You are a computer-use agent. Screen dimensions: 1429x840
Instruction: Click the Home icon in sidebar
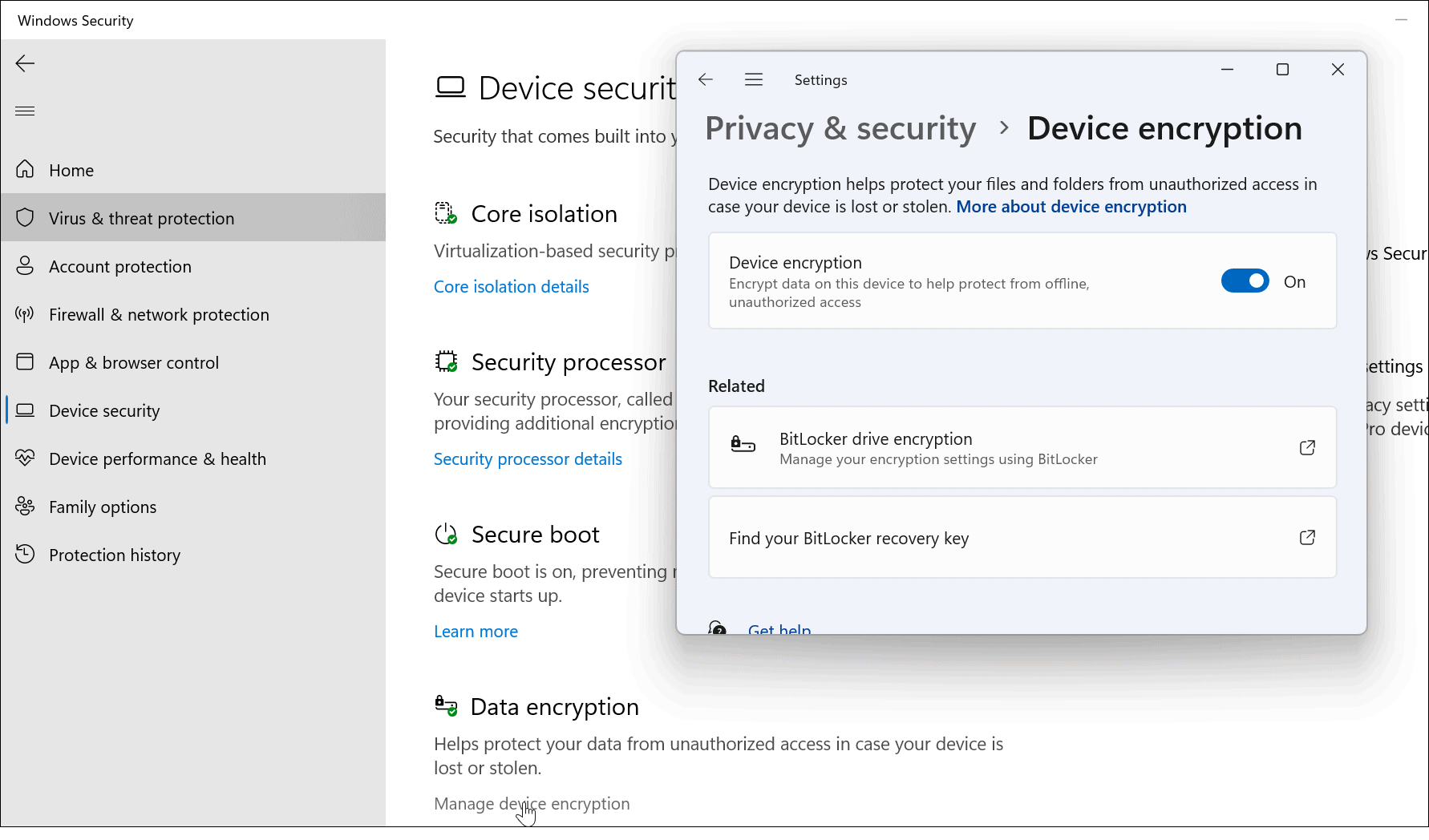tap(25, 169)
